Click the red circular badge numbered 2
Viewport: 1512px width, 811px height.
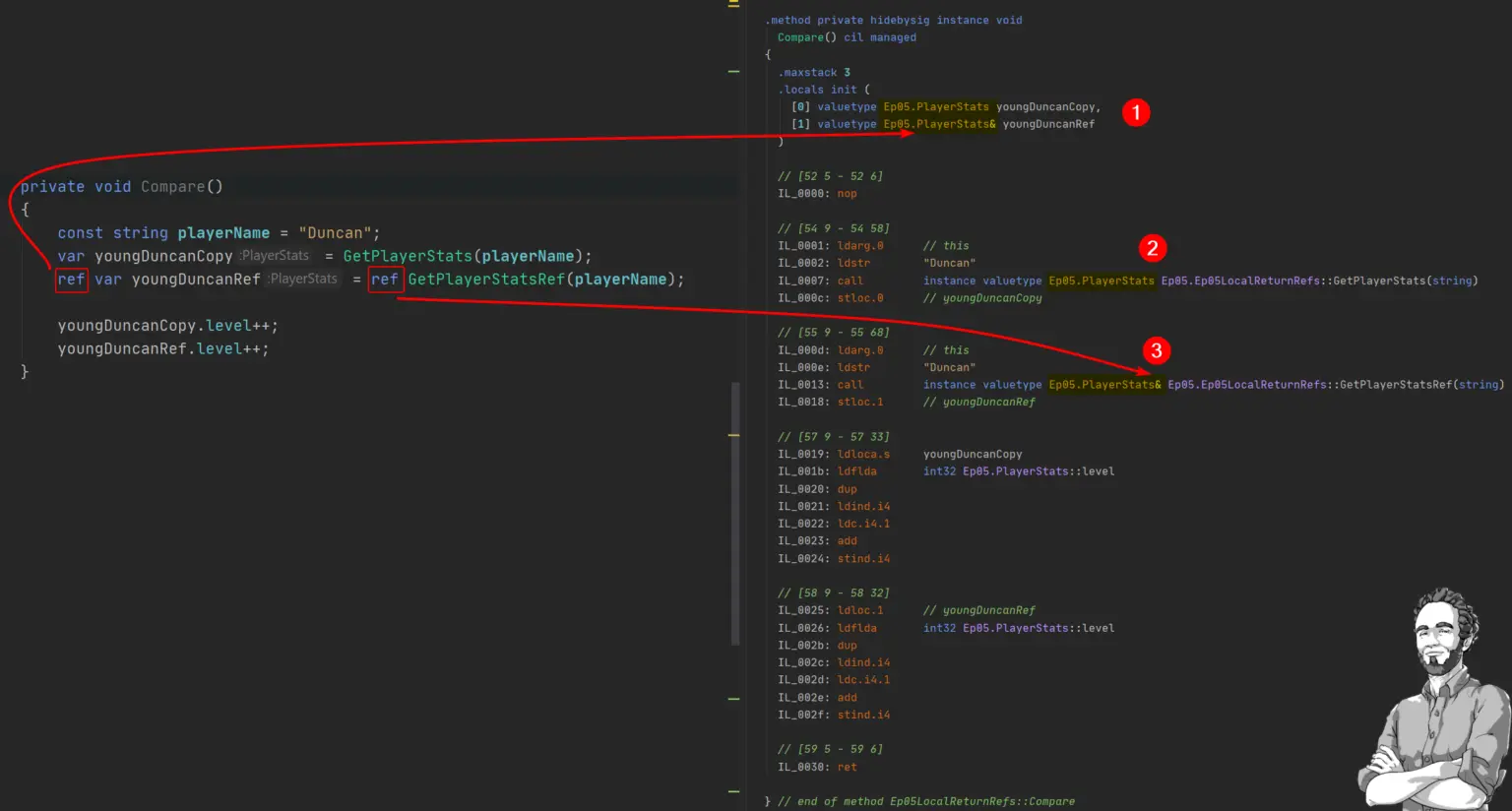[x=1153, y=249]
